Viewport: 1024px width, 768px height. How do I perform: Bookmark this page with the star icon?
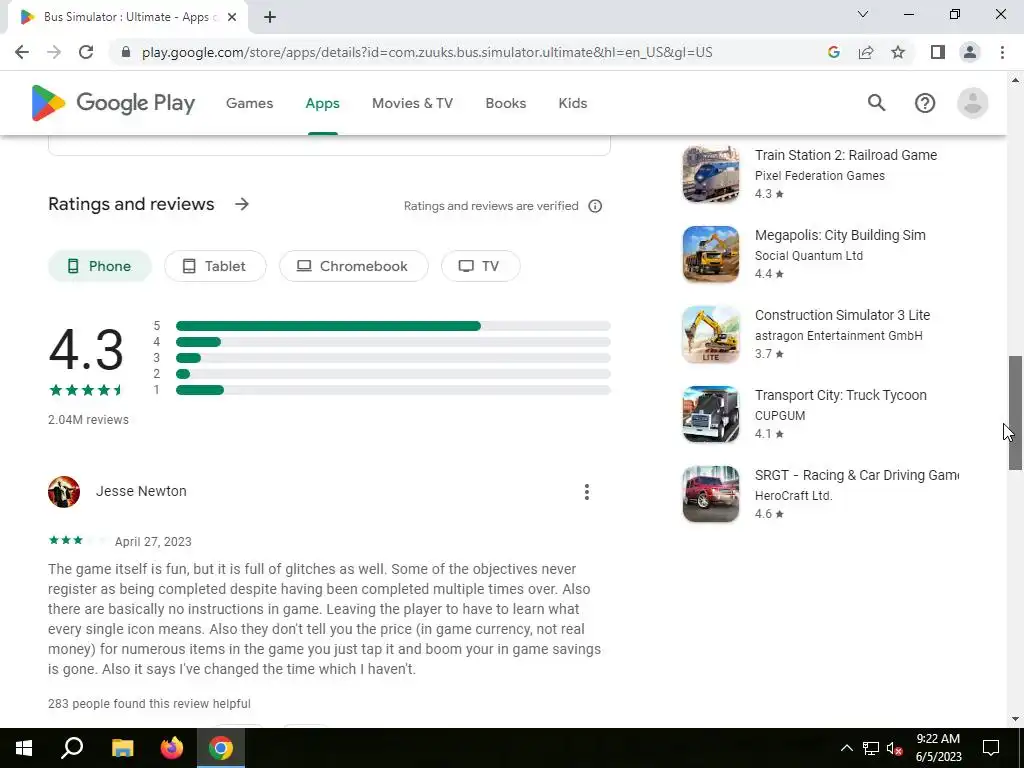coord(898,52)
